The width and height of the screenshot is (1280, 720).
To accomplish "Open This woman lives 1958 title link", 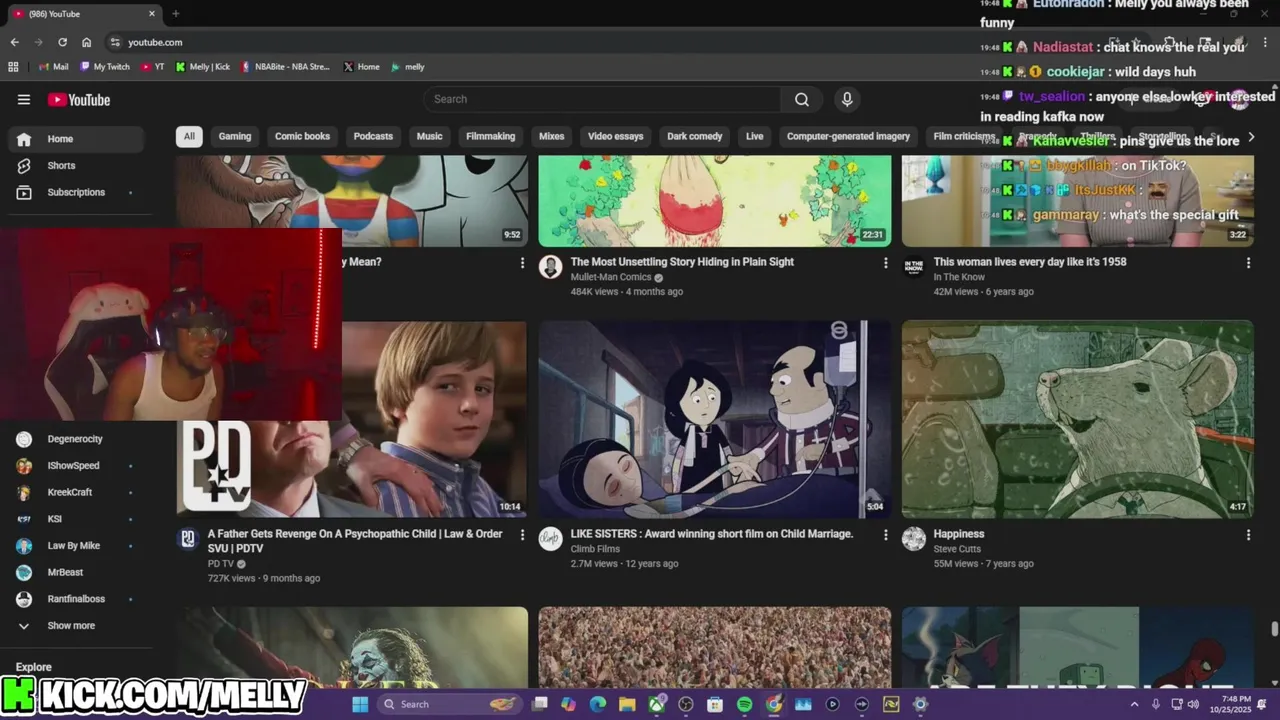I will click(x=1030, y=262).
